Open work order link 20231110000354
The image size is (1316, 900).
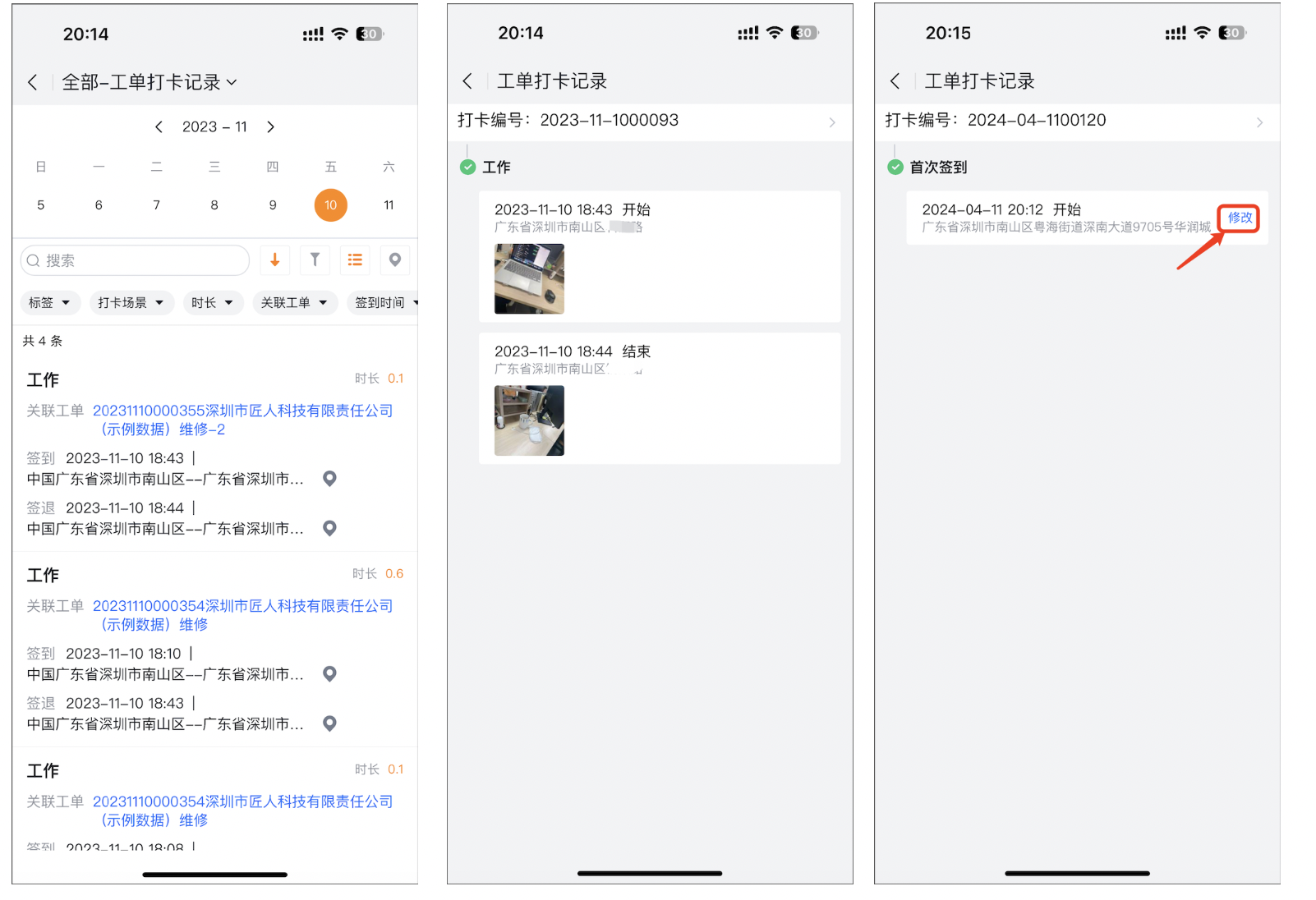242,605
